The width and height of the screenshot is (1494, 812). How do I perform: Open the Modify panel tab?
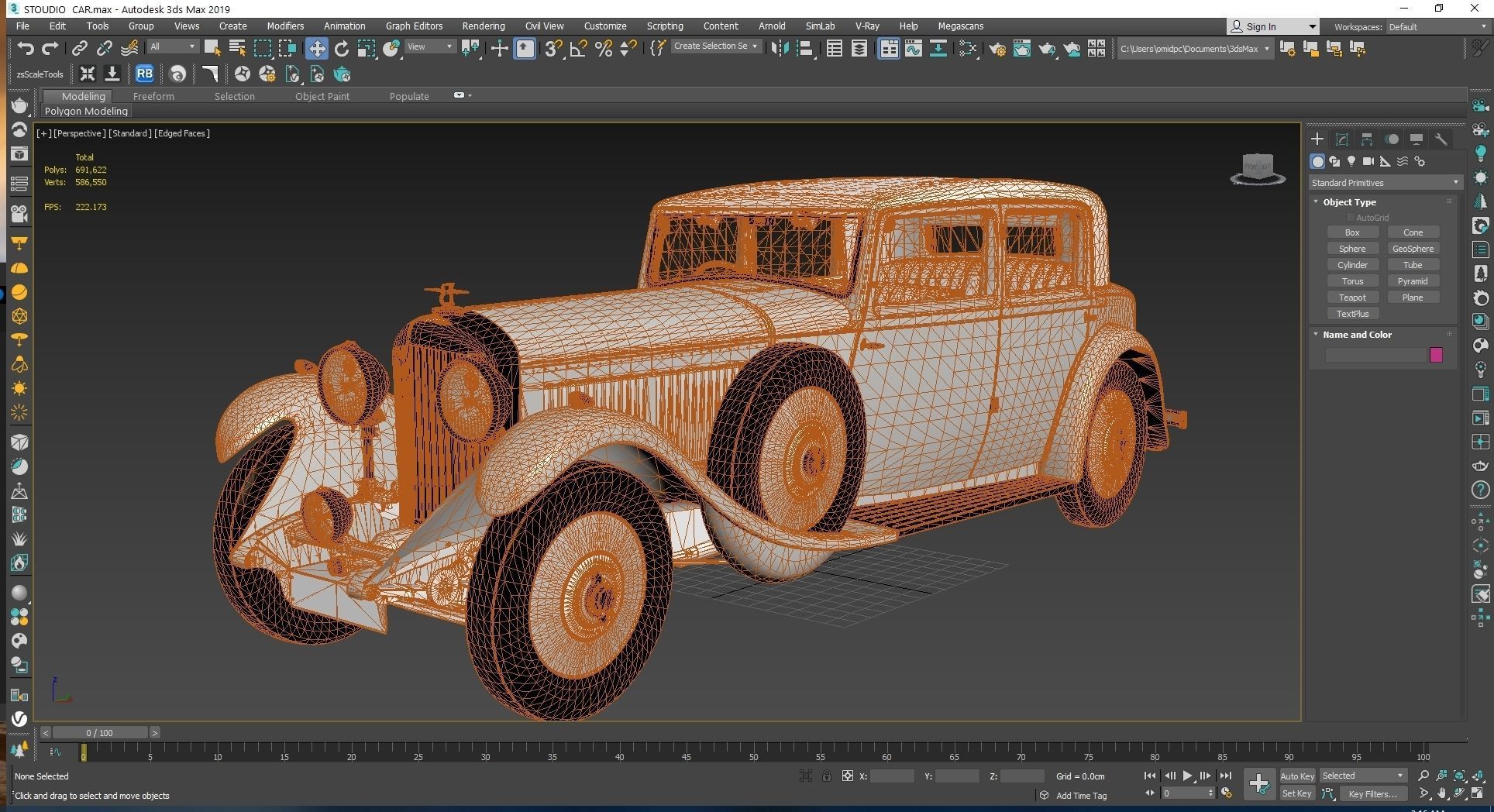(x=1342, y=139)
